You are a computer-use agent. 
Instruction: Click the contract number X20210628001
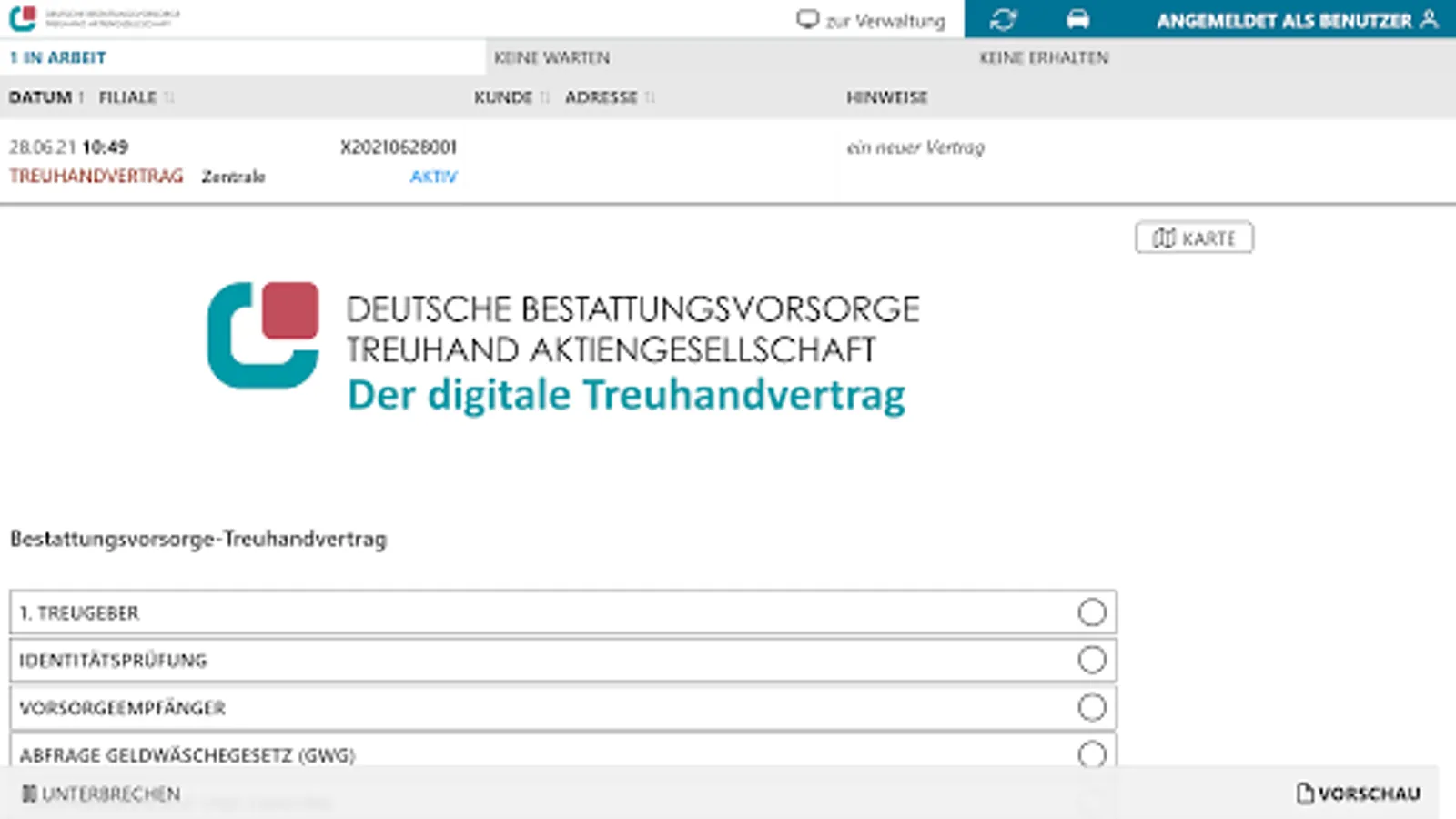pos(399,147)
